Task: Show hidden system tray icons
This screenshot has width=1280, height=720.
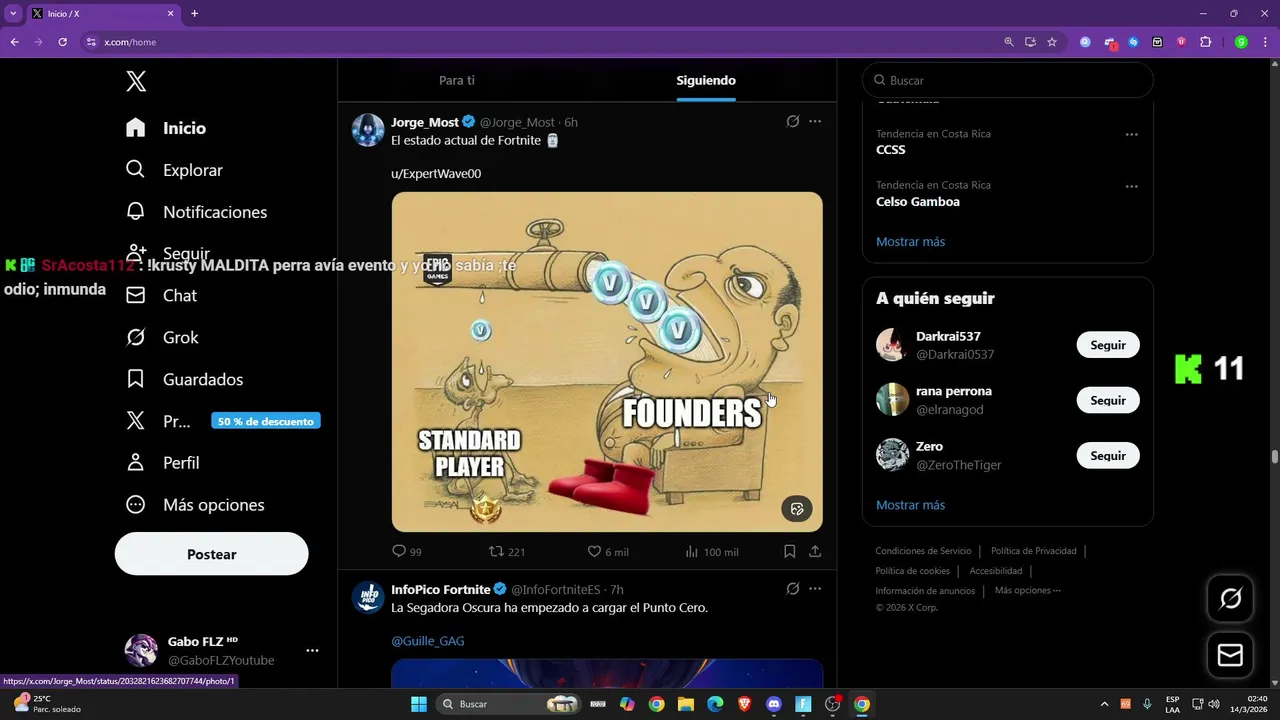Action: 1104,704
